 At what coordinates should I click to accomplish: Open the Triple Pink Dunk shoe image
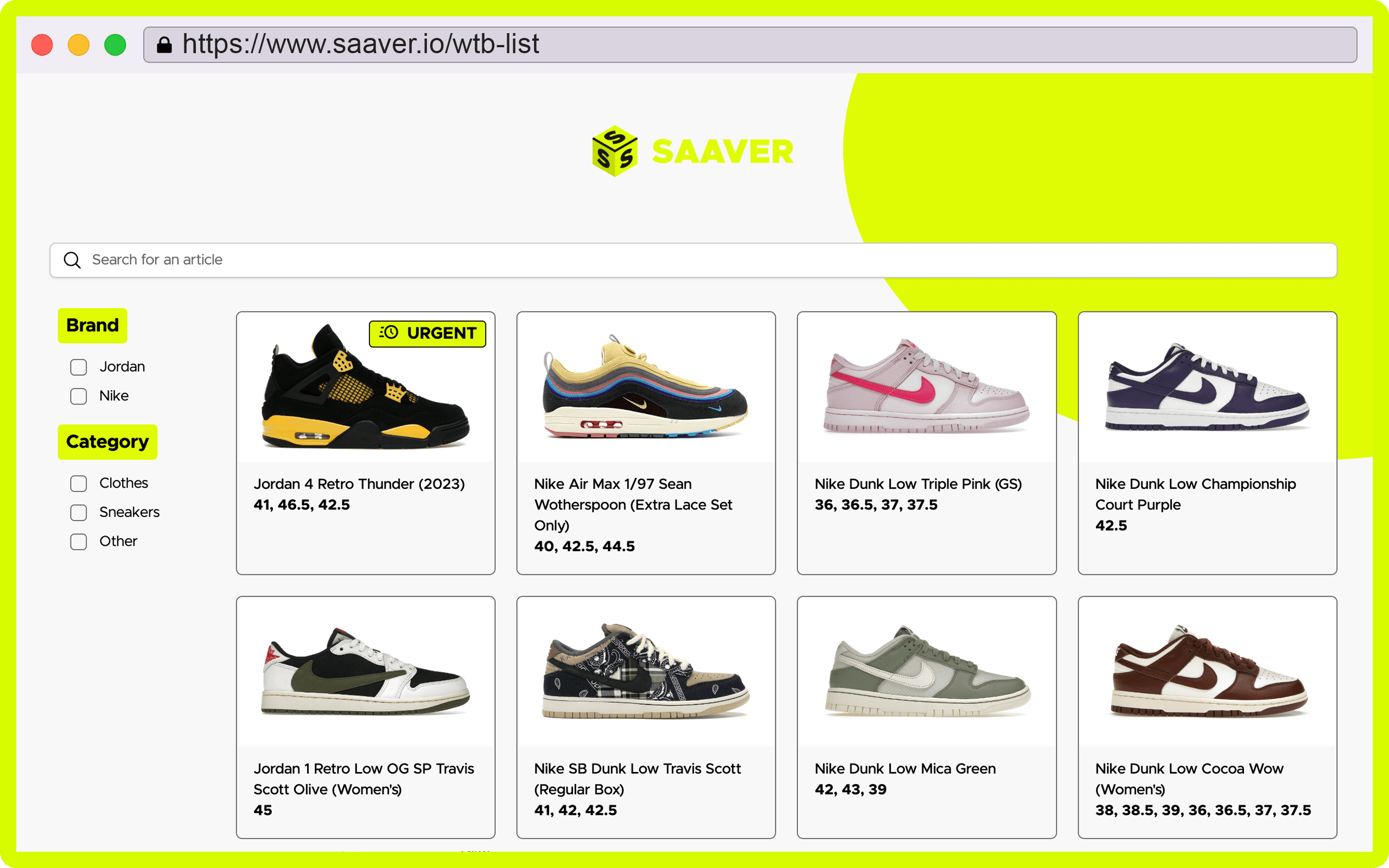pyautogui.click(x=926, y=386)
